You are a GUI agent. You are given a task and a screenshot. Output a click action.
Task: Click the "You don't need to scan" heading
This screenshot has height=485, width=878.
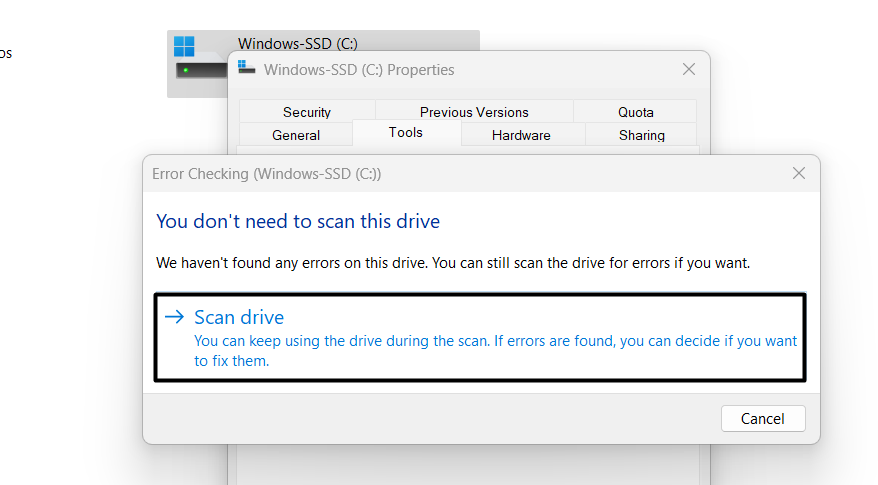(x=298, y=221)
